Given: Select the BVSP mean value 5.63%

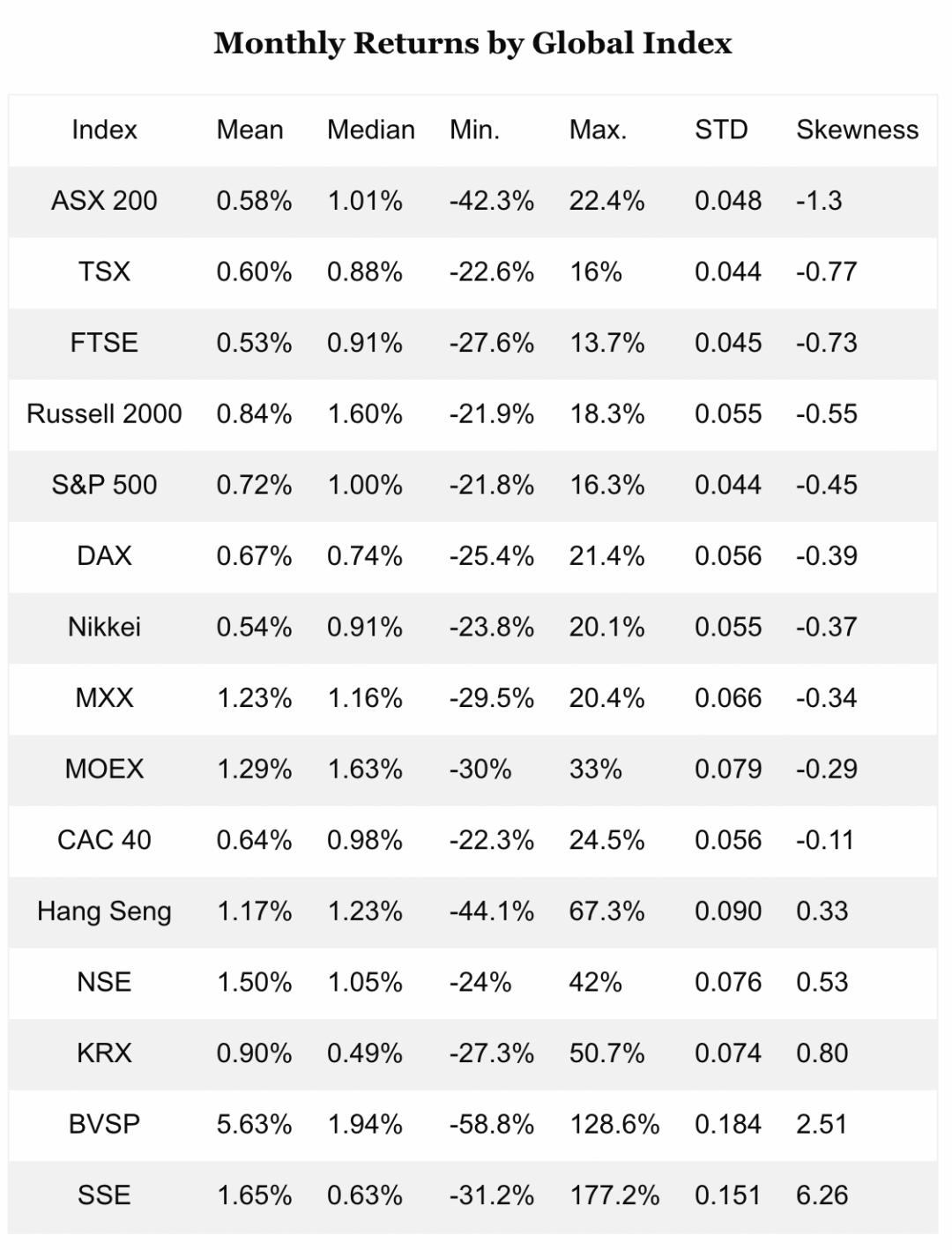Looking at the screenshot, I should pyautogui.click(x=254, y=1124).
